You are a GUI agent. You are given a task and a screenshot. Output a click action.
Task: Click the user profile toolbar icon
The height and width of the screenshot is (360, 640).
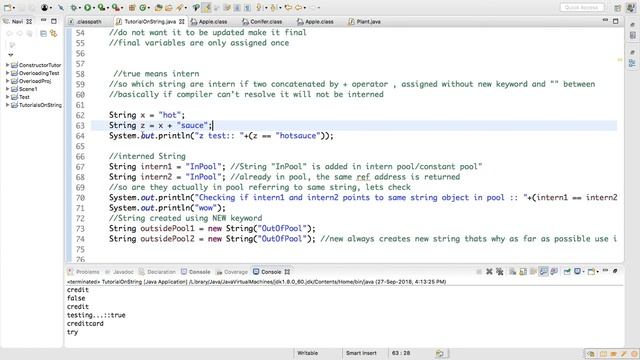coord(44,7)
